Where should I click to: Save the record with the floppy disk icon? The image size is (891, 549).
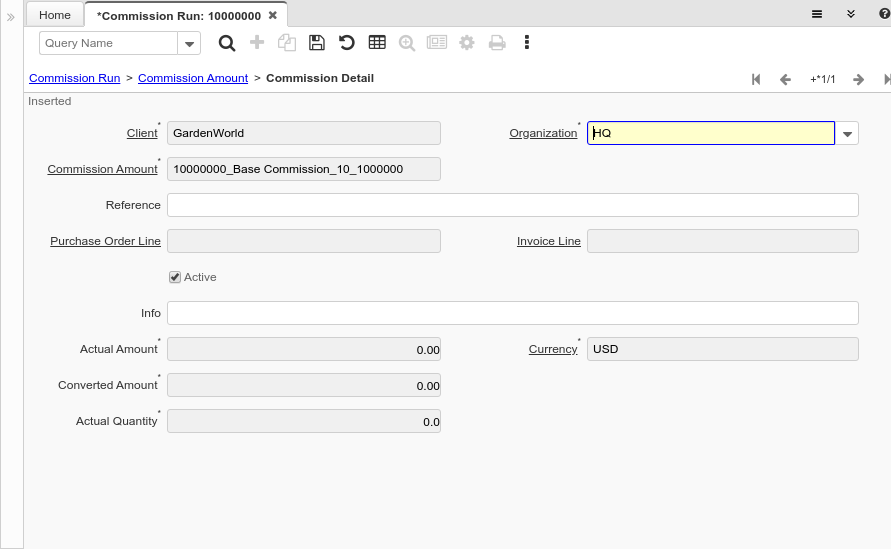[316, 43]
